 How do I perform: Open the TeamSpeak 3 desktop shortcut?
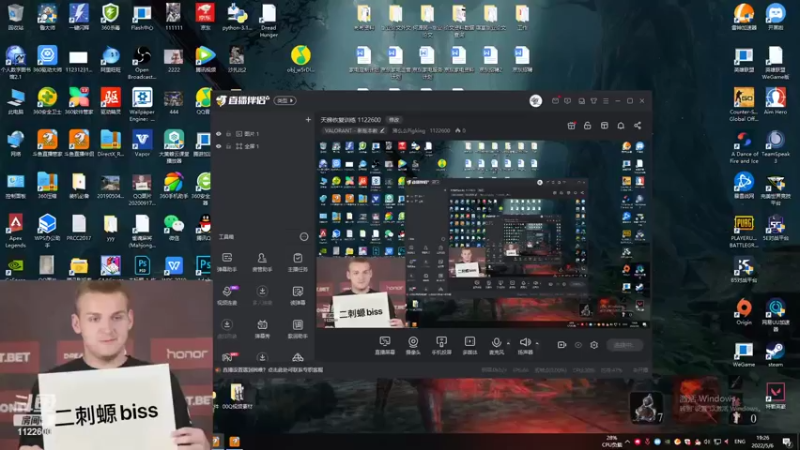[776, 146]
